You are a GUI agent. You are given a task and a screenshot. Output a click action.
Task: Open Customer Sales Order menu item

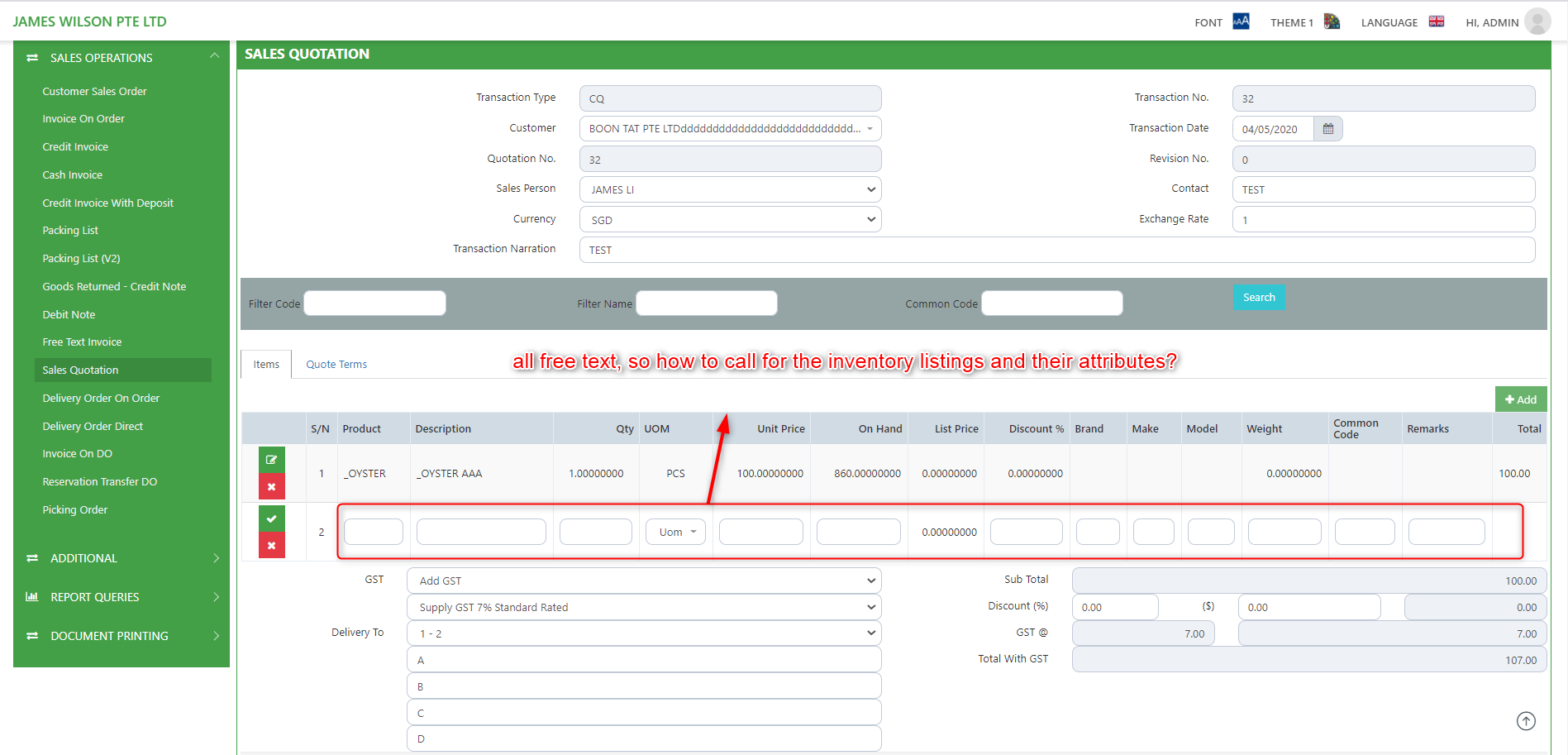tap(94, 91)
